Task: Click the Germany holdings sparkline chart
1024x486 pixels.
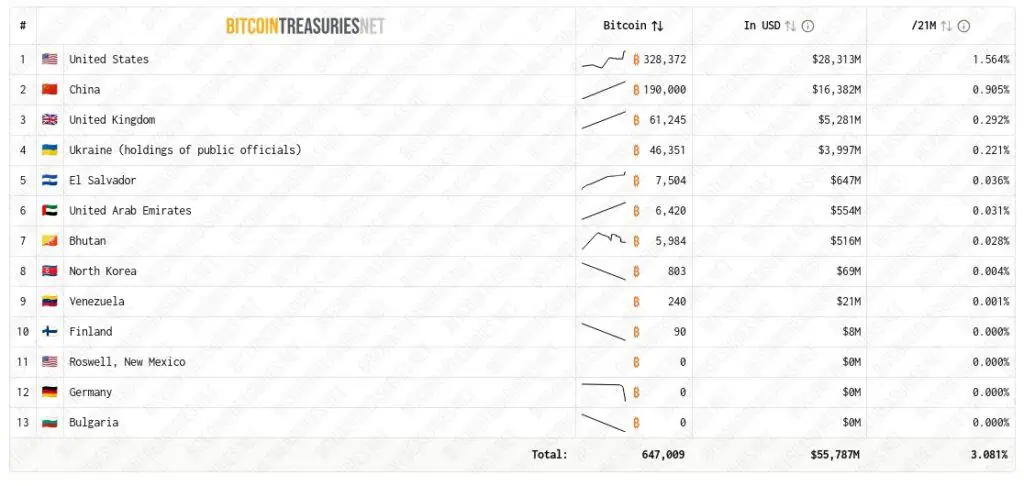Action: [603, 390]
